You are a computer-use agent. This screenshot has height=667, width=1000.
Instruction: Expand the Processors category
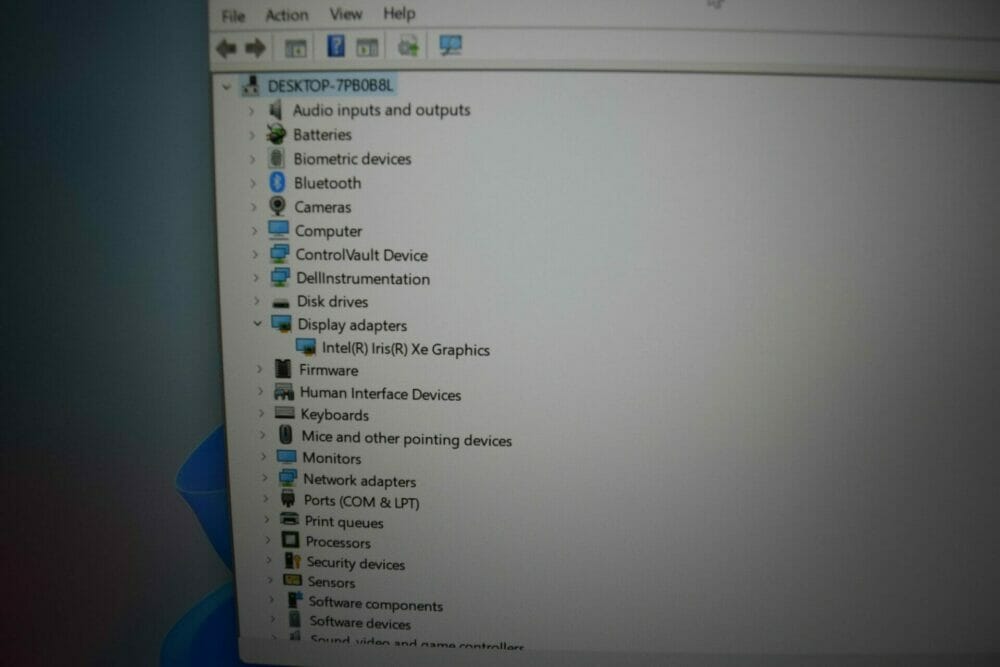point(268,539)
